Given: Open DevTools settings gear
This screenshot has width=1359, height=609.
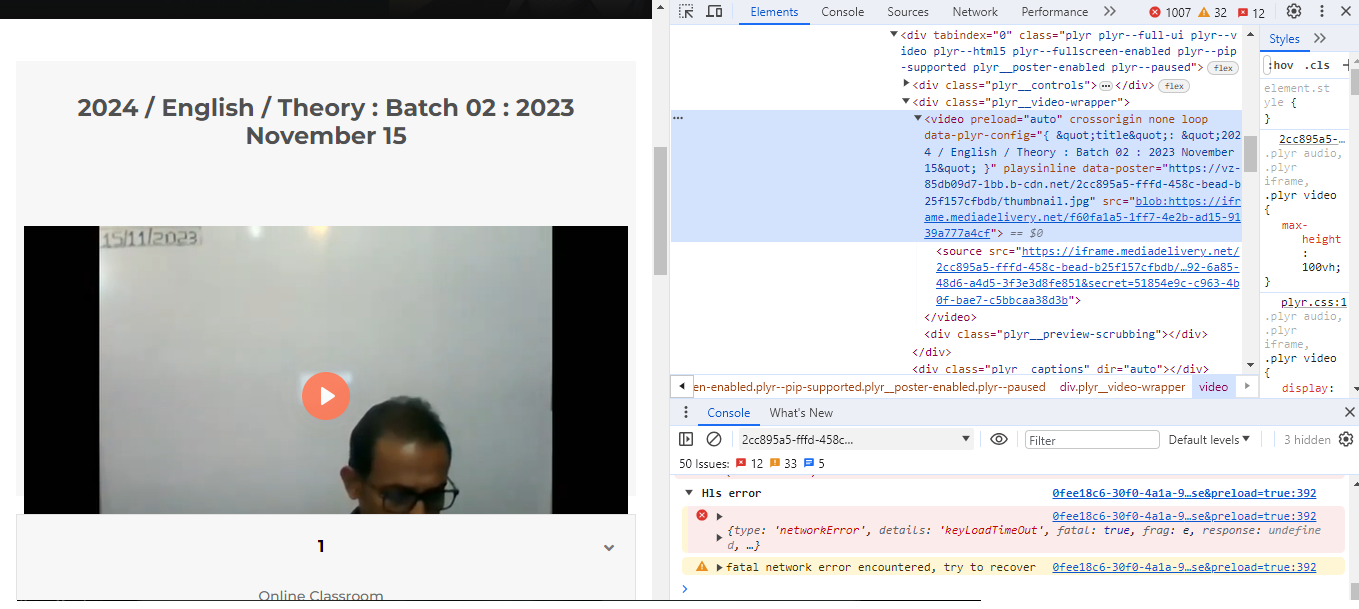Looking at the screenshot, I should click(1294, 12).
